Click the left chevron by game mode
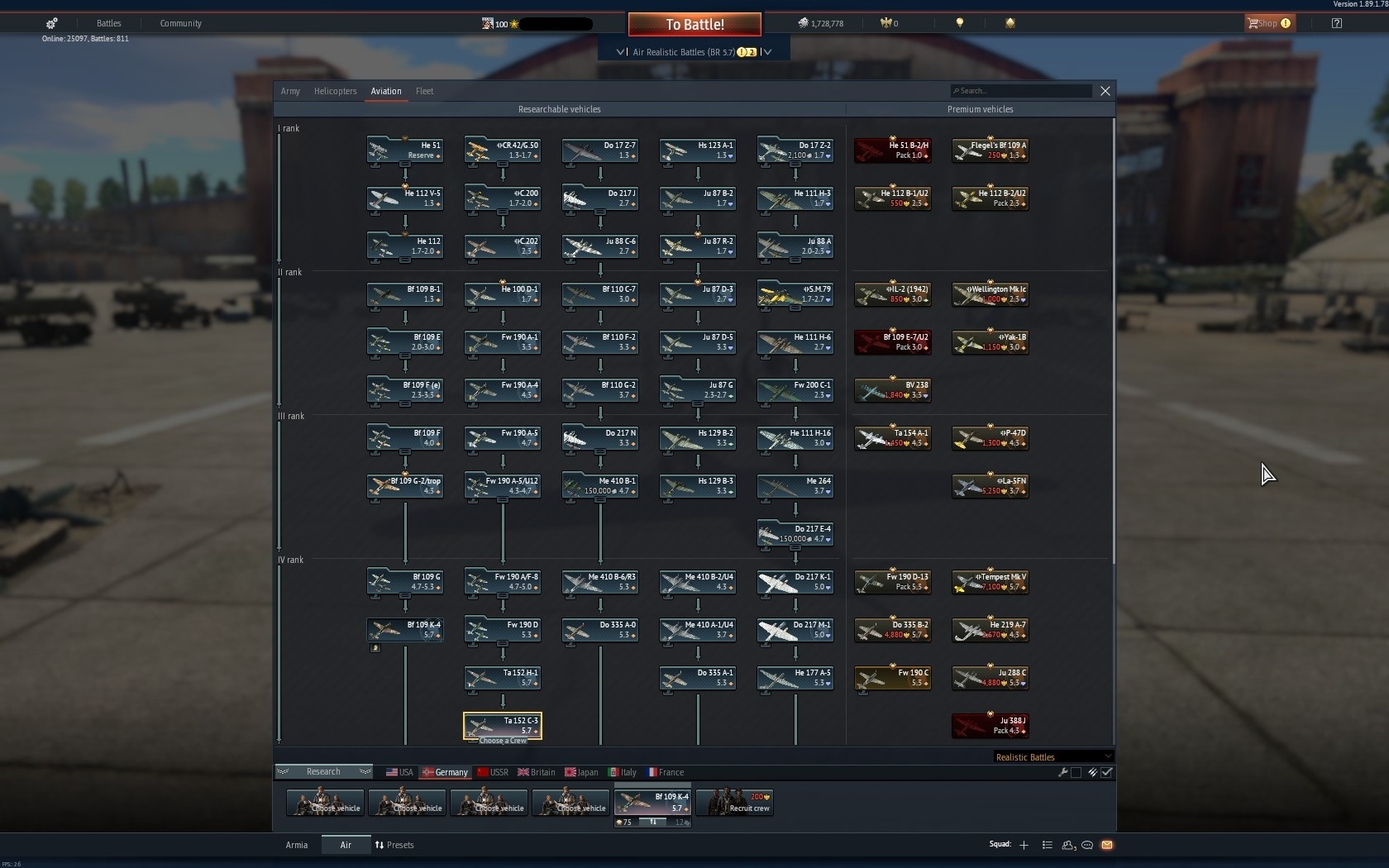 pyautogui.click(x=621, y=51)
